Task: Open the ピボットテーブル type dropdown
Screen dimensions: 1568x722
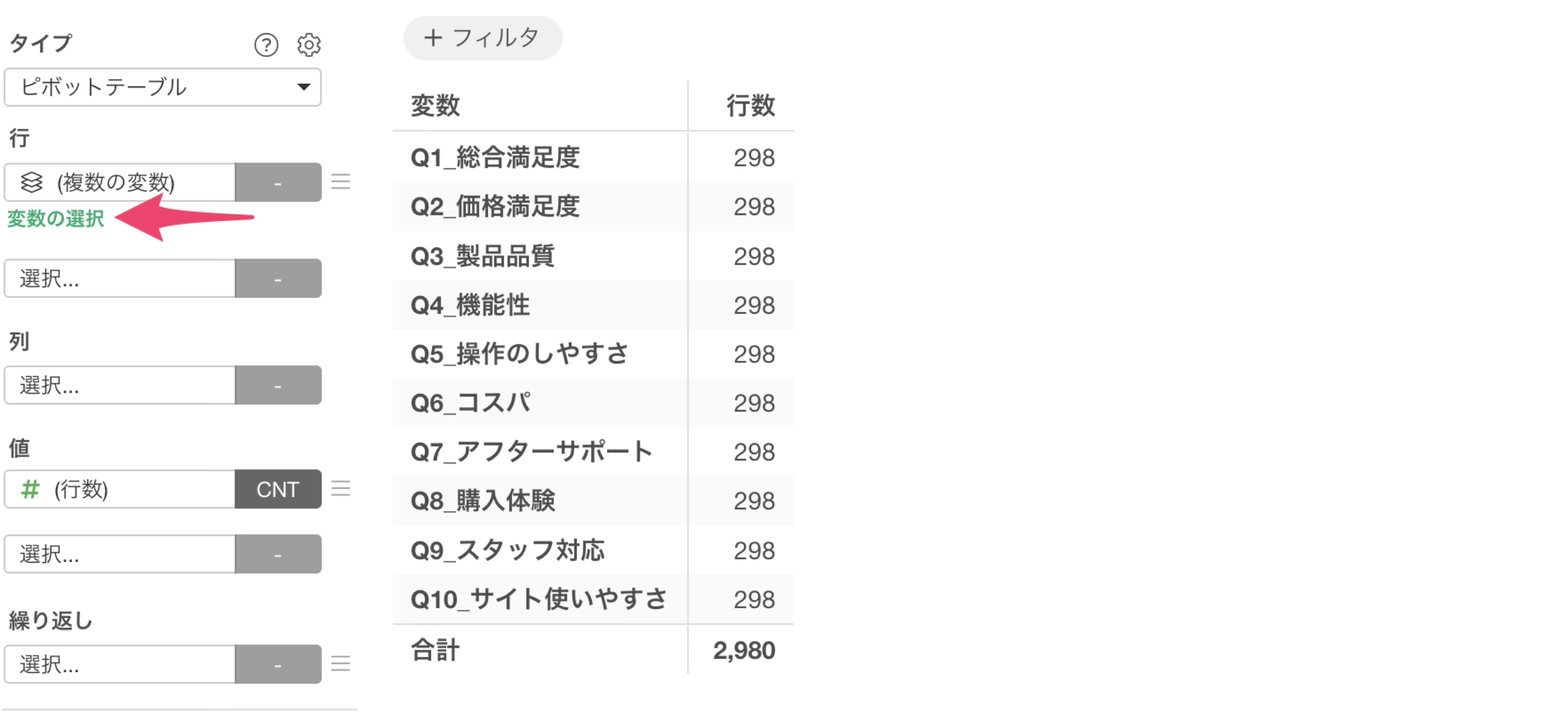Action: (163, 87)
